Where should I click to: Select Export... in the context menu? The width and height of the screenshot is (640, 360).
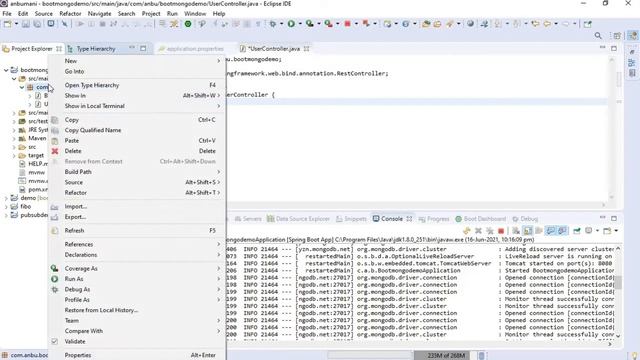(x=138, y=217)
